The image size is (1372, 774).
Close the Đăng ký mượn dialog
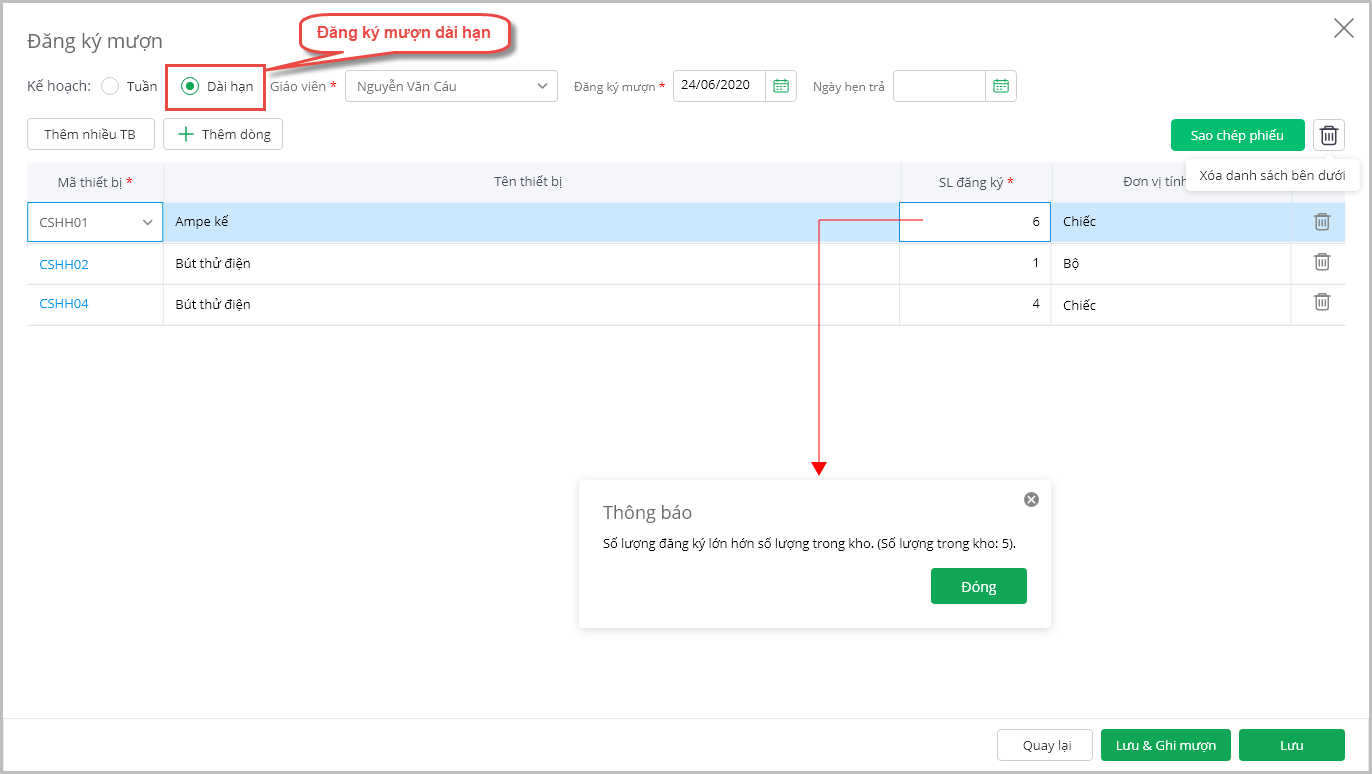[1344, 28]
